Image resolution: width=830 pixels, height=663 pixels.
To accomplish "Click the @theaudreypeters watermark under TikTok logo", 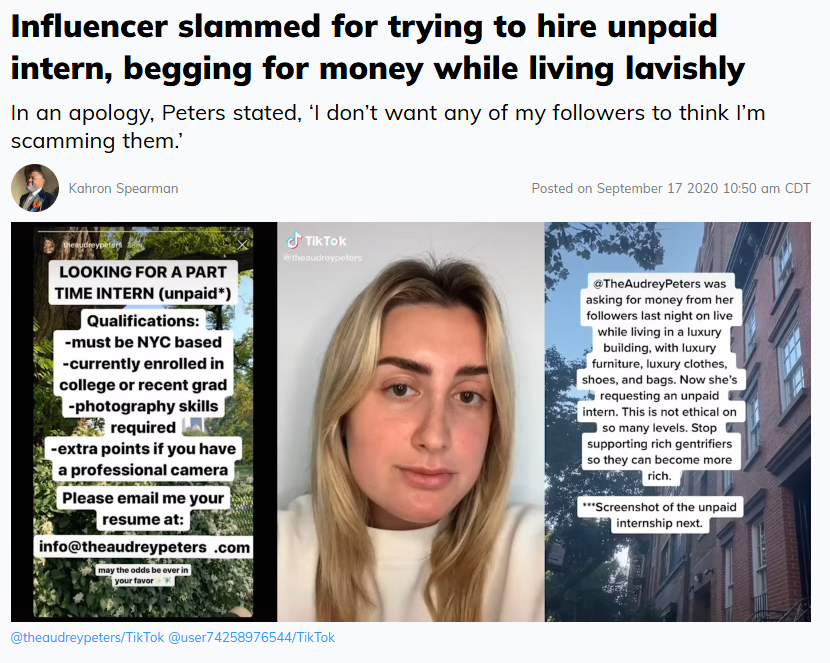I will click(323, 258).
